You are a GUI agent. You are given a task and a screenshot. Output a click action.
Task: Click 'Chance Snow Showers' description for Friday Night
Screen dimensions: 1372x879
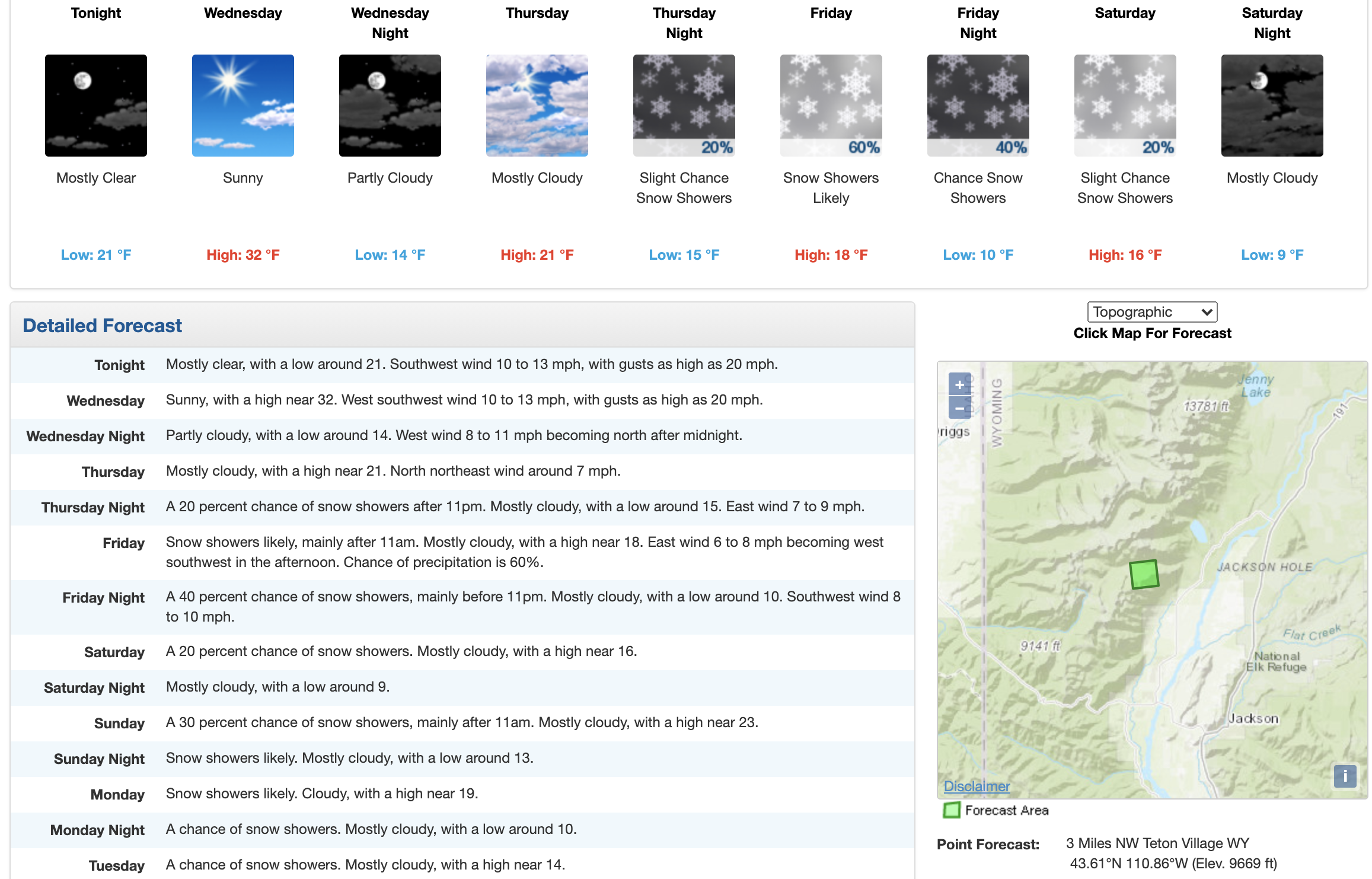point(978,188)
